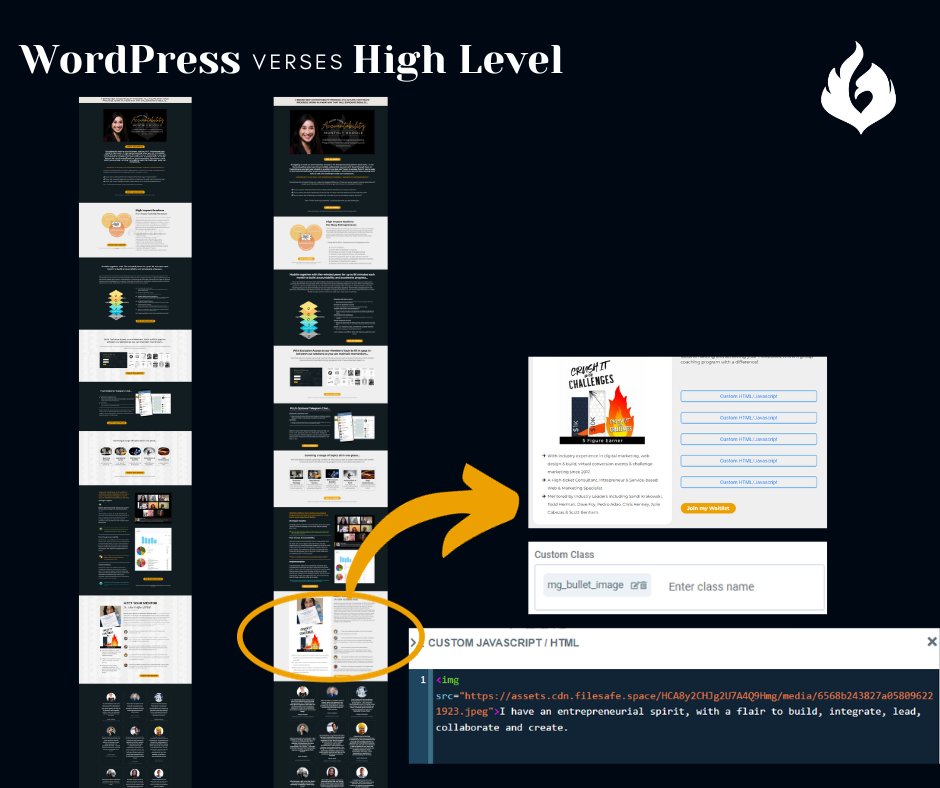Open the High Level page screenshot
This screenshot has height=788, width=940.
pos(330,442)
